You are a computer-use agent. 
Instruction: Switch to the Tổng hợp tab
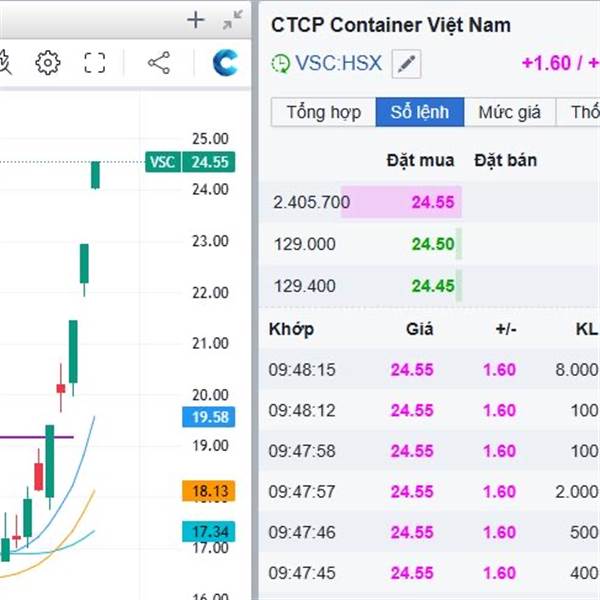pos(323,112)
